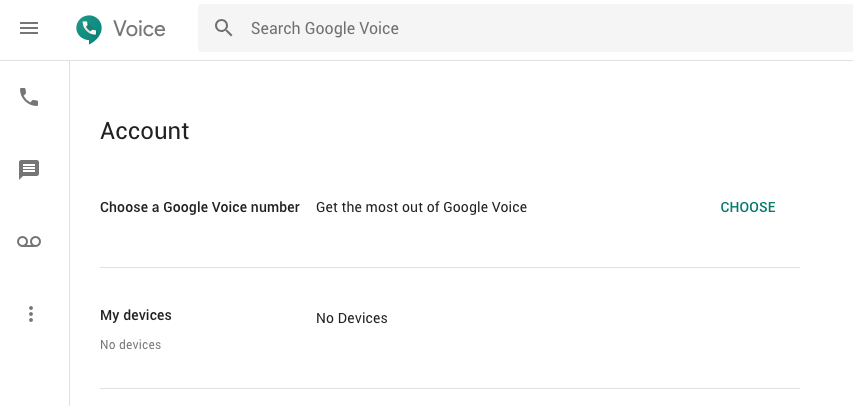Click the header's bottom border line
The image size is (853, 406).
(450, 60)
